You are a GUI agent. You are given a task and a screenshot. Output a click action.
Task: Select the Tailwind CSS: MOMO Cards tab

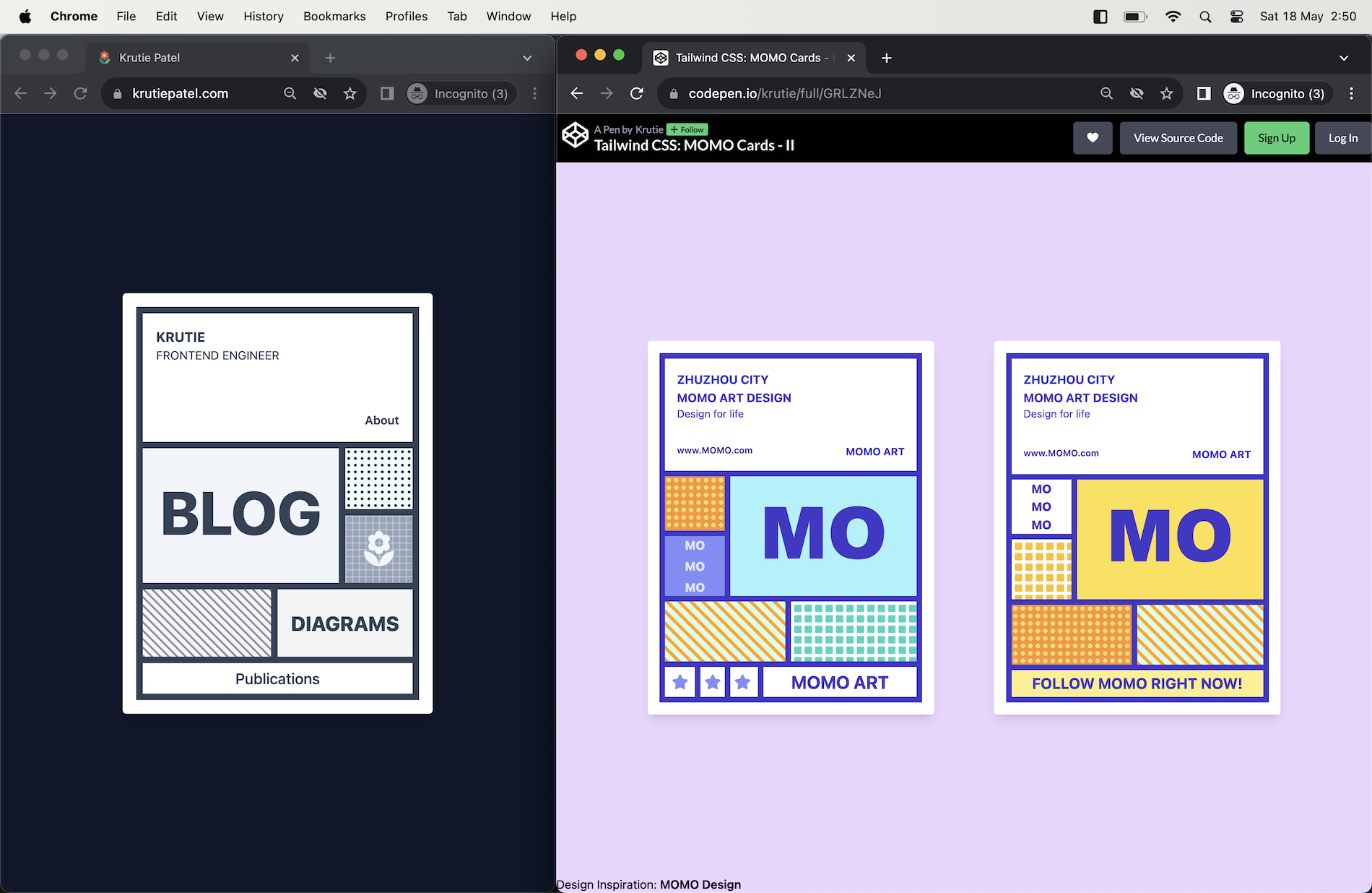747,58
